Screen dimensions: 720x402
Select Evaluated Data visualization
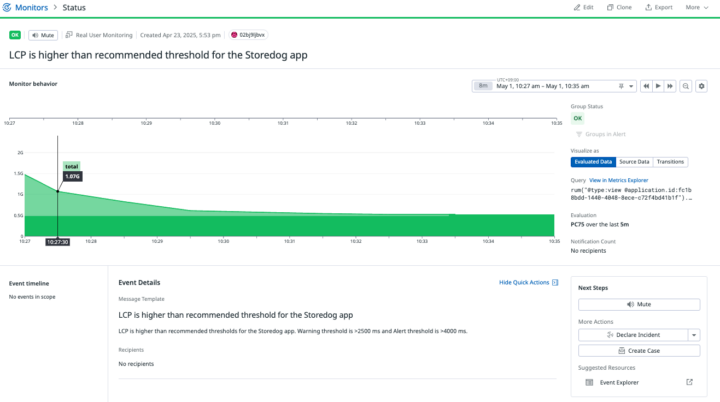click(593, 162)
